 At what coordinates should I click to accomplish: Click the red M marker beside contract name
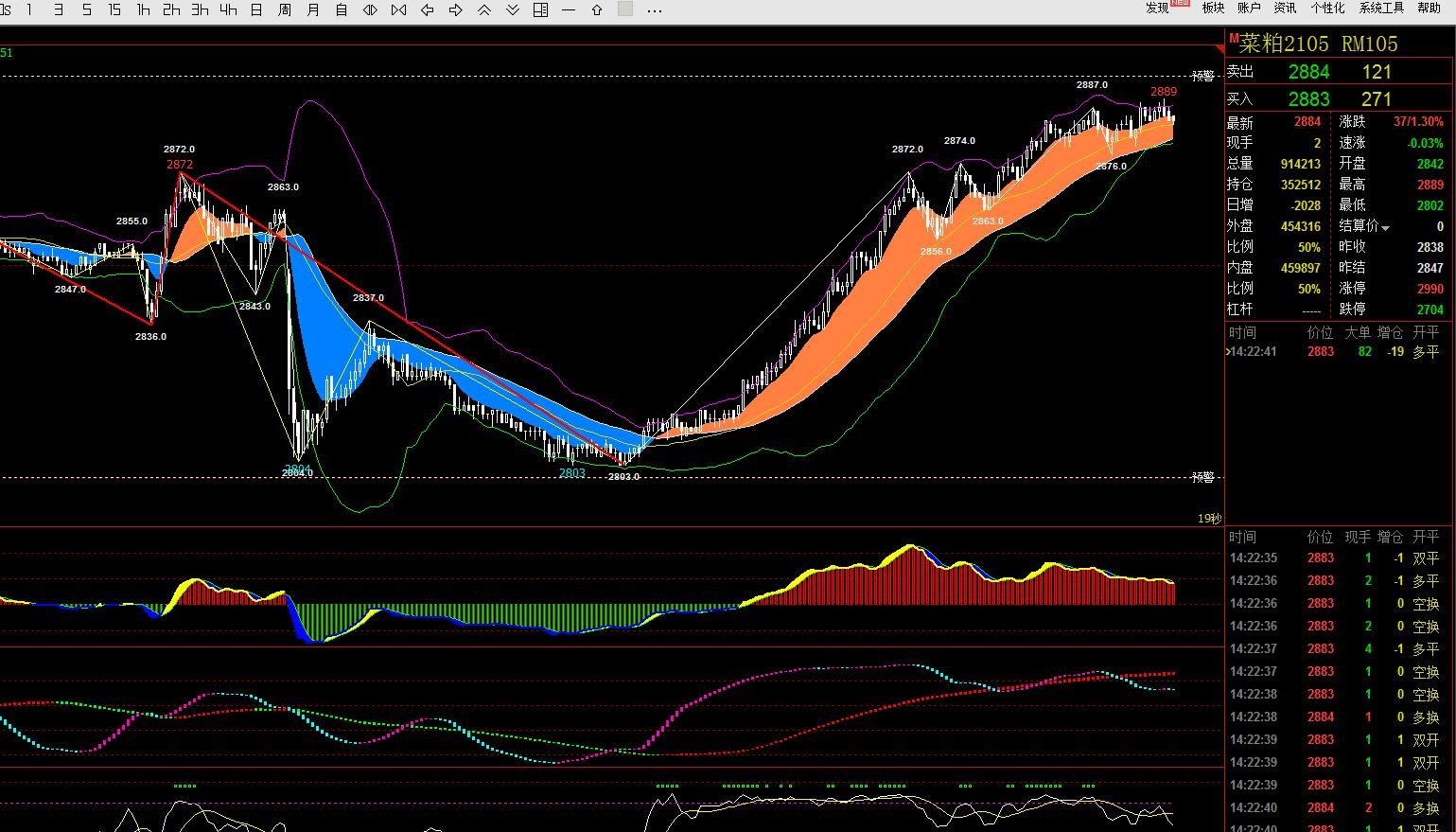point(1234,39)
